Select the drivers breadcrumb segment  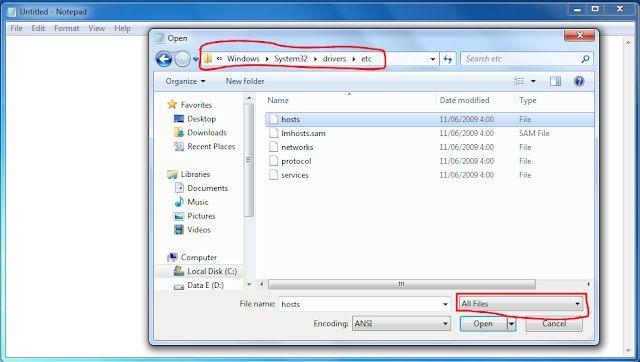334,59
